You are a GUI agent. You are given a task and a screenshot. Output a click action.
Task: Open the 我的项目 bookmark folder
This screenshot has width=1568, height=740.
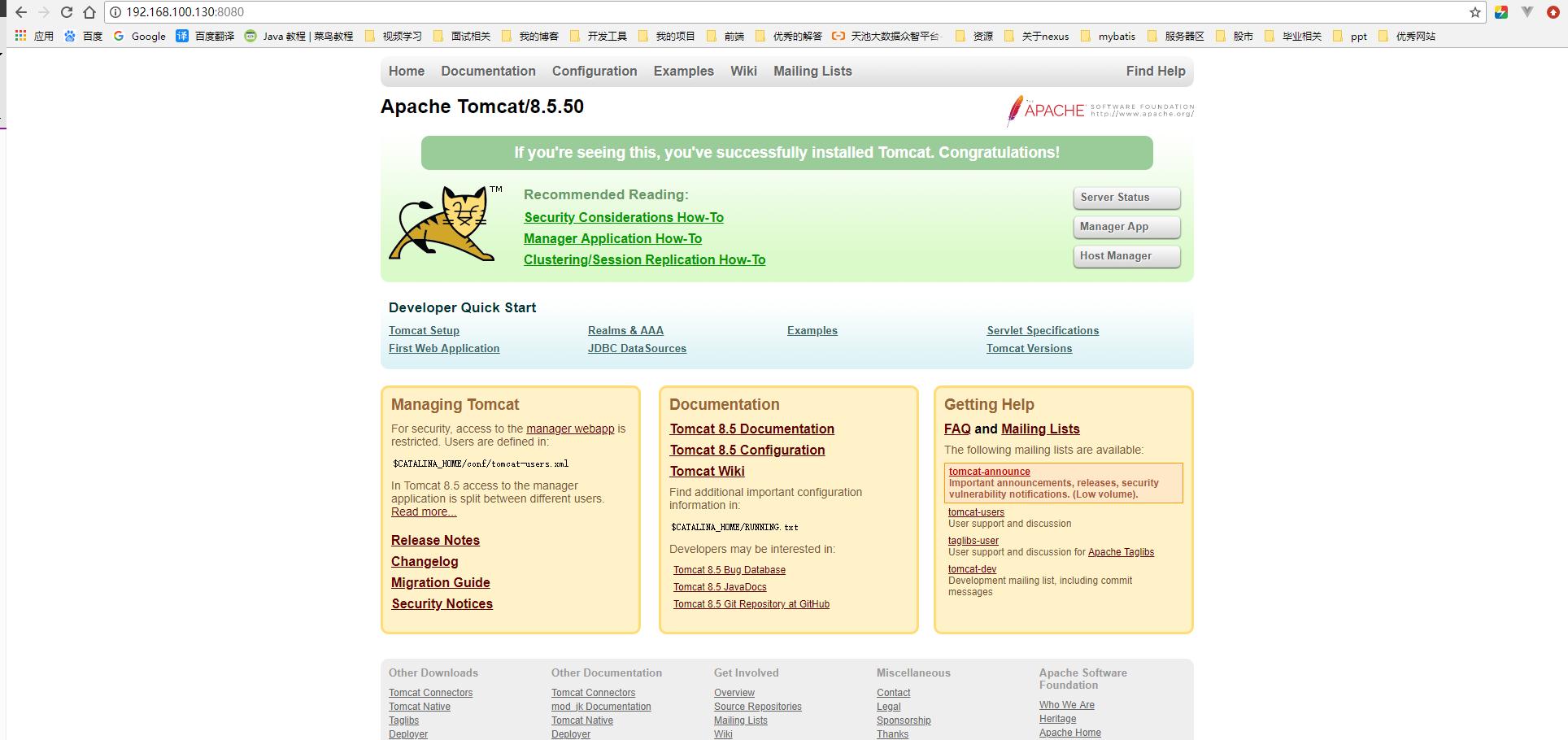point(667,36)
